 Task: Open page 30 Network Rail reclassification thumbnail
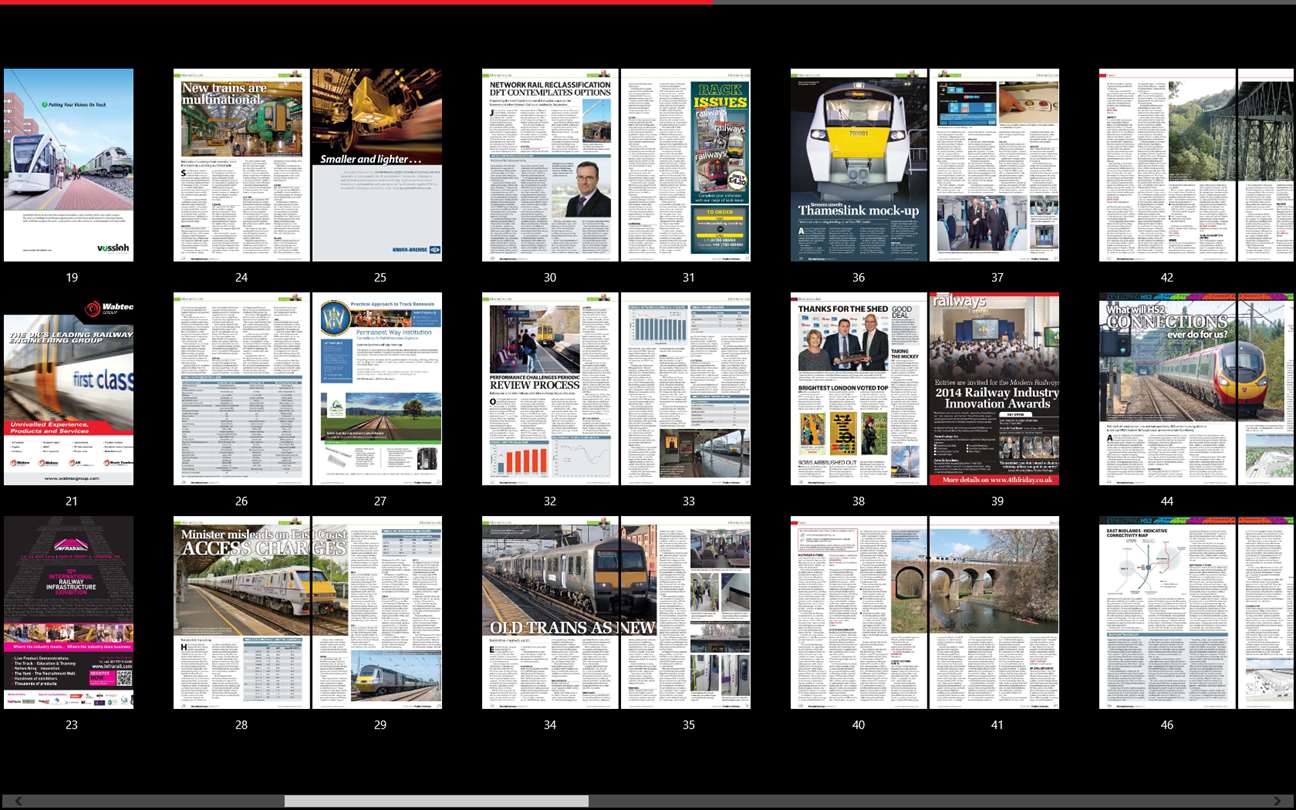tap(551, 165)
